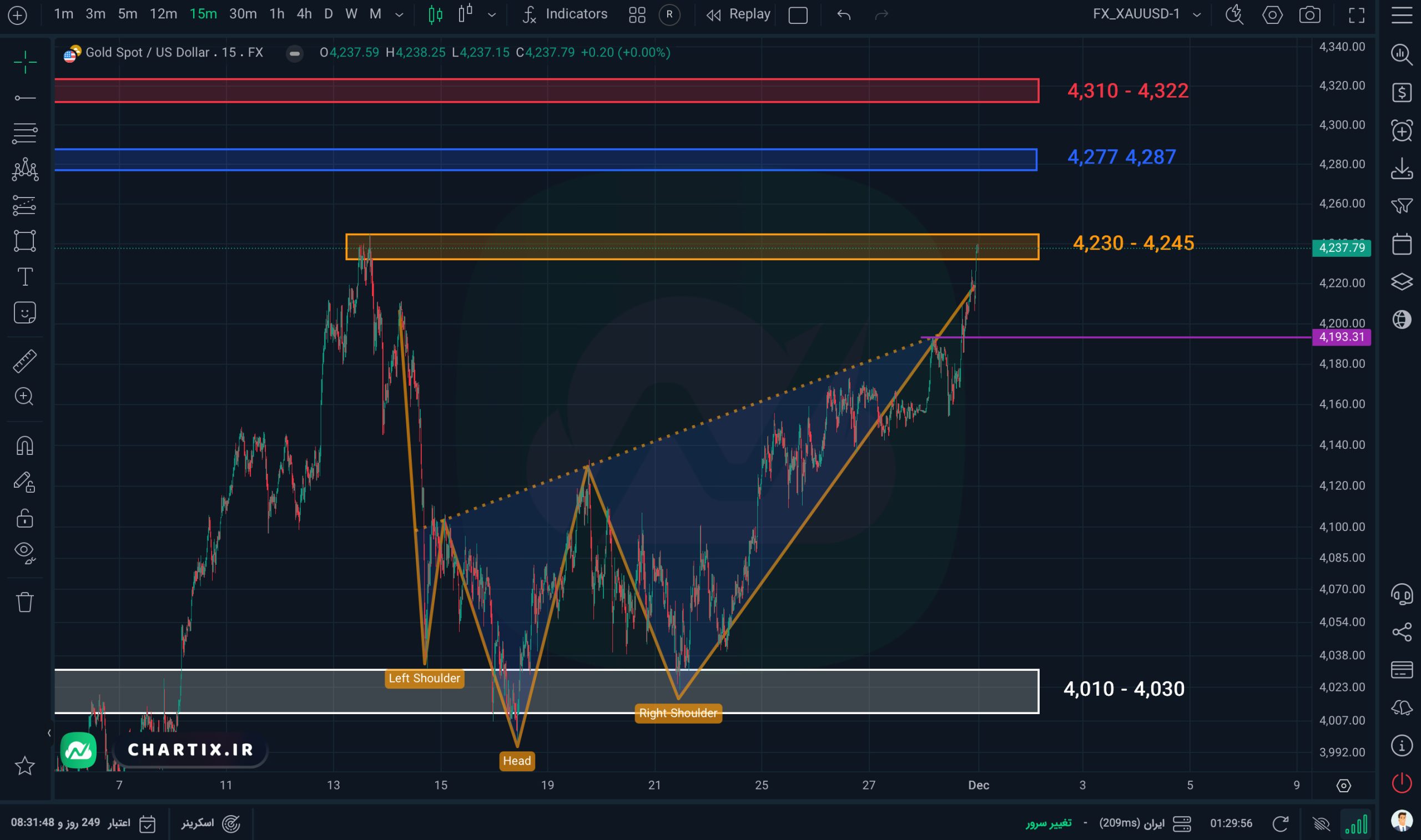The width and height of the screenshot is (1421, 840).
Task: Open the calendar icon in right sidebar
Action: pyautogui.click(x=1401, y=244)
